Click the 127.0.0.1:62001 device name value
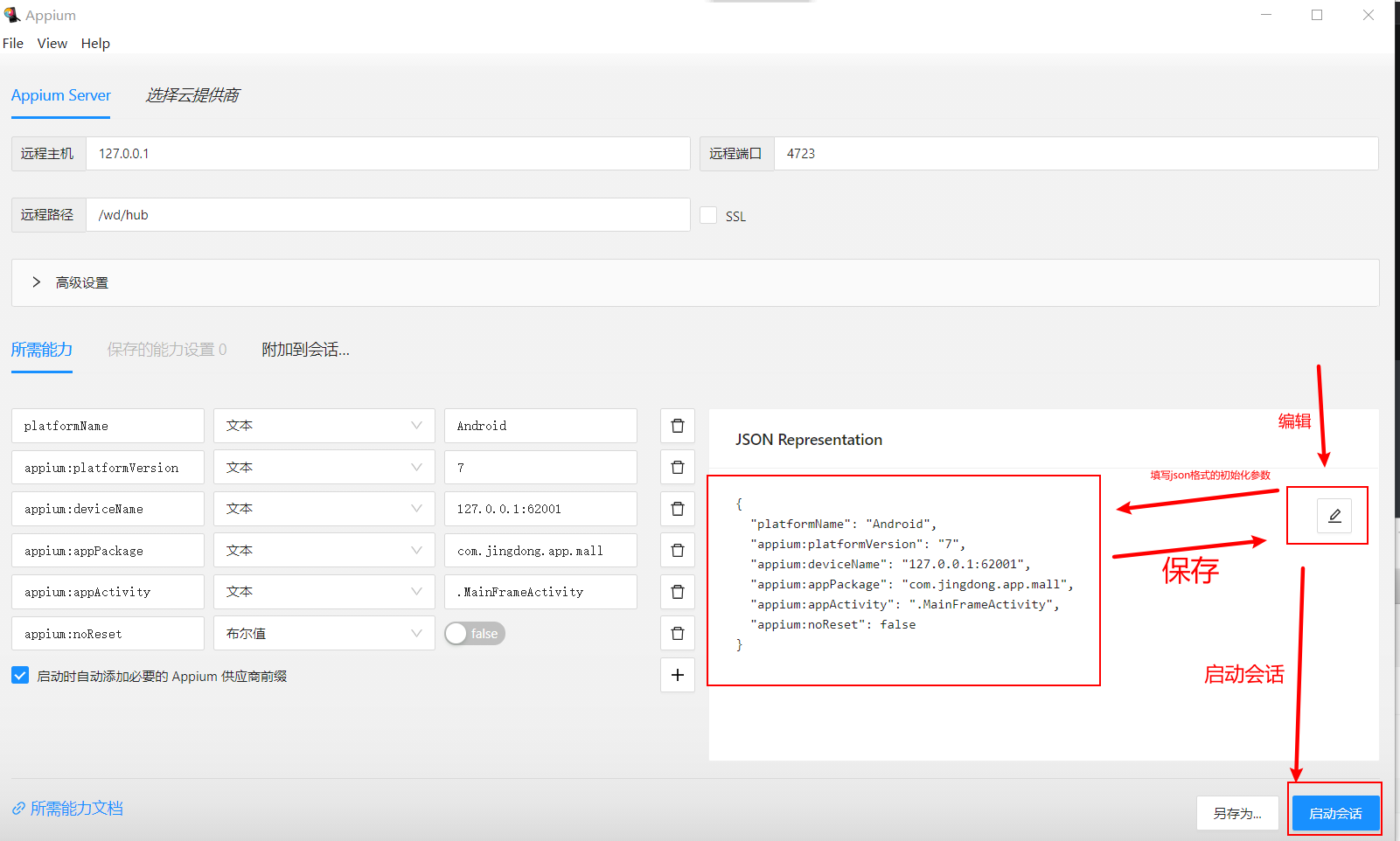This screenshot has height=841, width=1400. pos(540,509)
